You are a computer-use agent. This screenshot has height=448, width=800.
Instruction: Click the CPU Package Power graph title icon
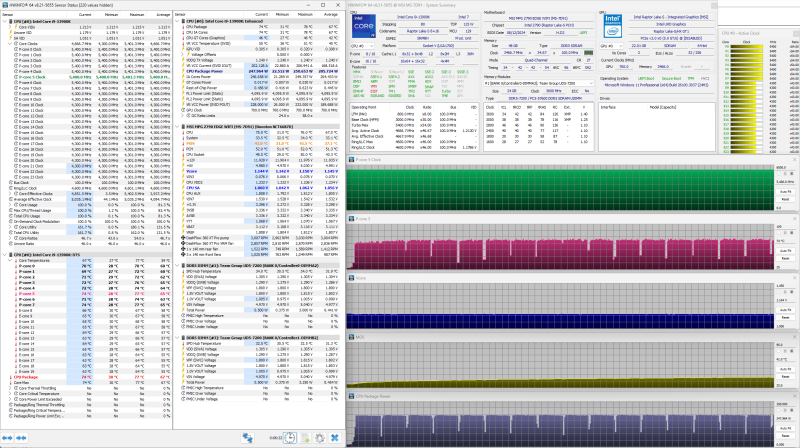point(352,396)
